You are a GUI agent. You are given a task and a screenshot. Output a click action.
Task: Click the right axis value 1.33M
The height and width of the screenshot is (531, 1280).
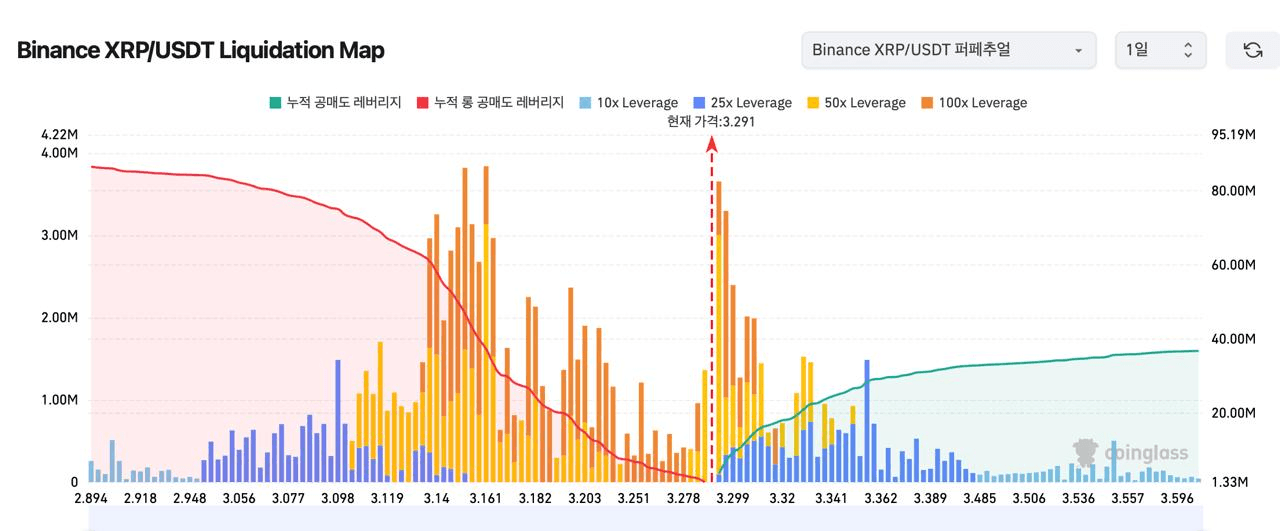(1229, 483)
